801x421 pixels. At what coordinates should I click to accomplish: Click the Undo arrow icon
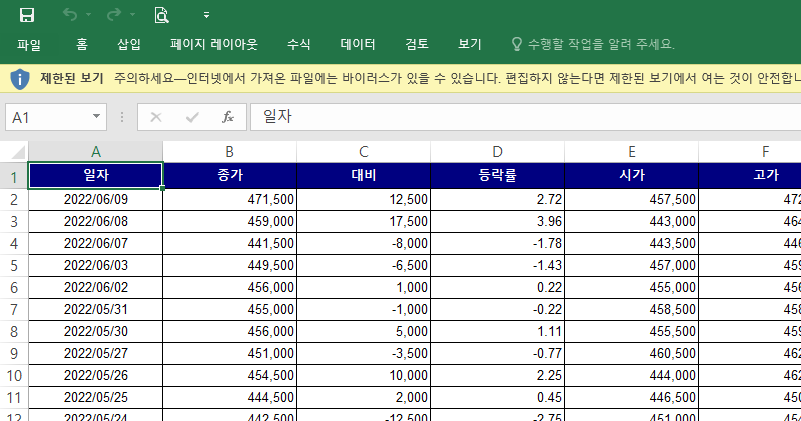pyautogui.click(x=69, y=15)
